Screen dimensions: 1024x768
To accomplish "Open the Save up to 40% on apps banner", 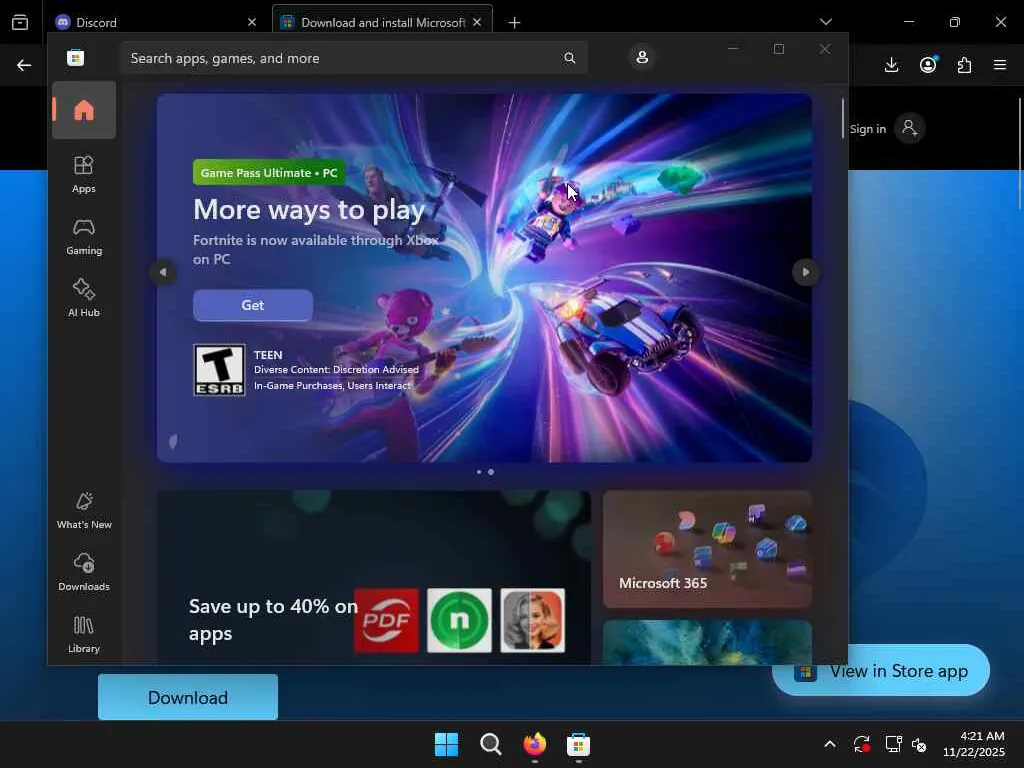I will coord(374,578).
